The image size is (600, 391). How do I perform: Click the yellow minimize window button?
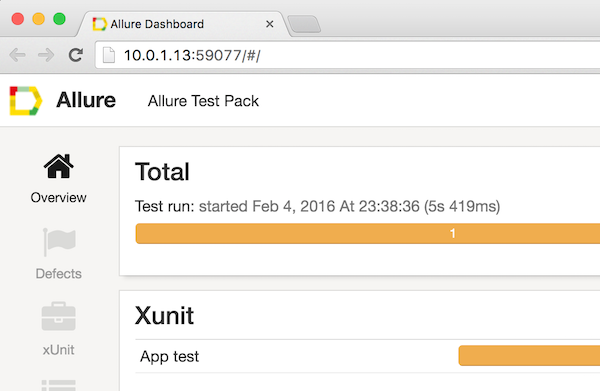point(38,19)
